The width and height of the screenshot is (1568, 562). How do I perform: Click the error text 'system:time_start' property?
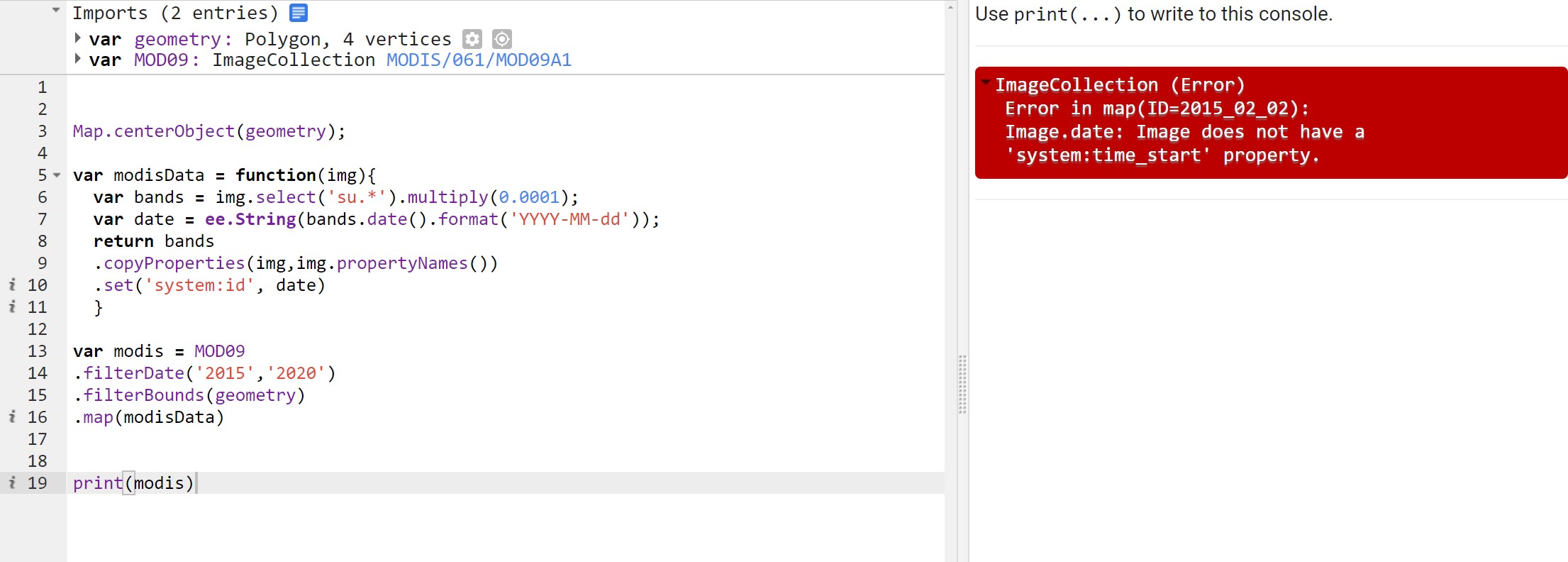pos(1162,155)
